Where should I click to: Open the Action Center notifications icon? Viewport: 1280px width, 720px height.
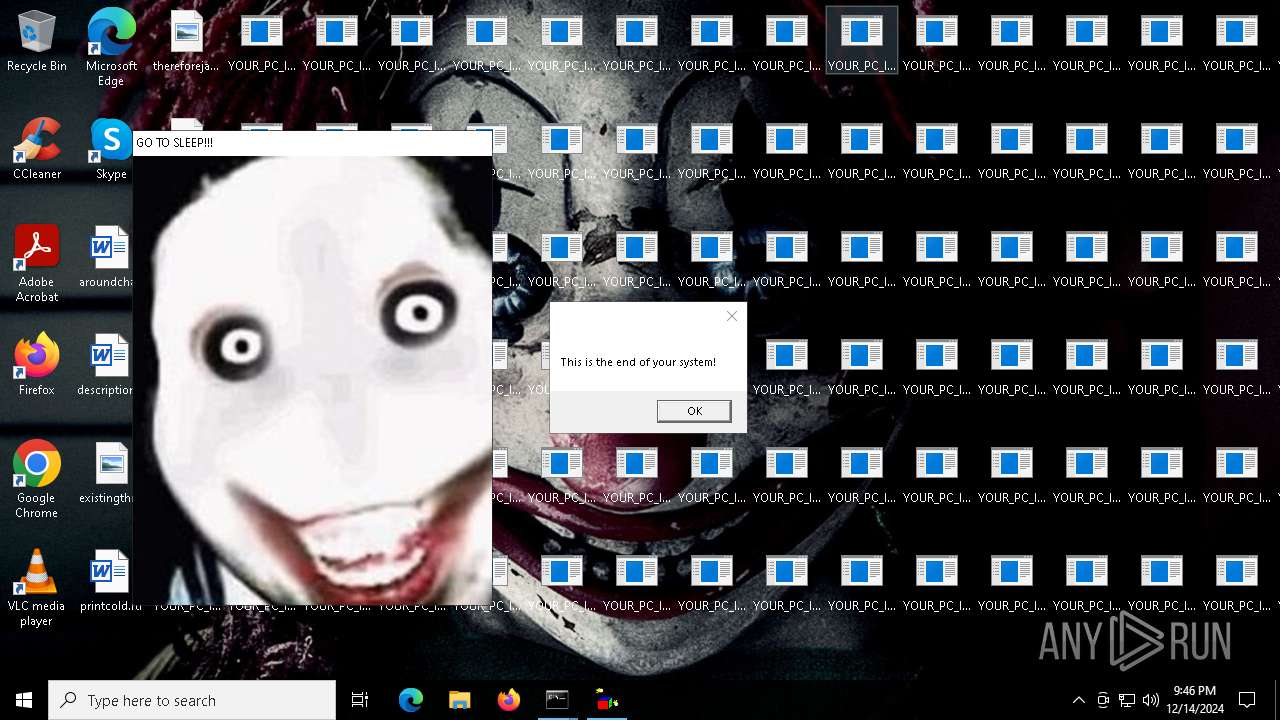(1247, 700)
